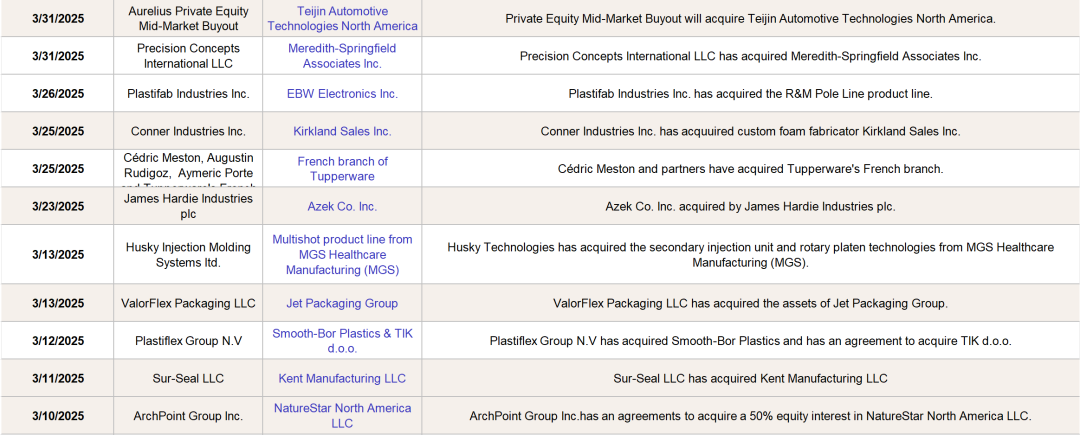Follow the Jet Packaging Group link

[342, 303]
